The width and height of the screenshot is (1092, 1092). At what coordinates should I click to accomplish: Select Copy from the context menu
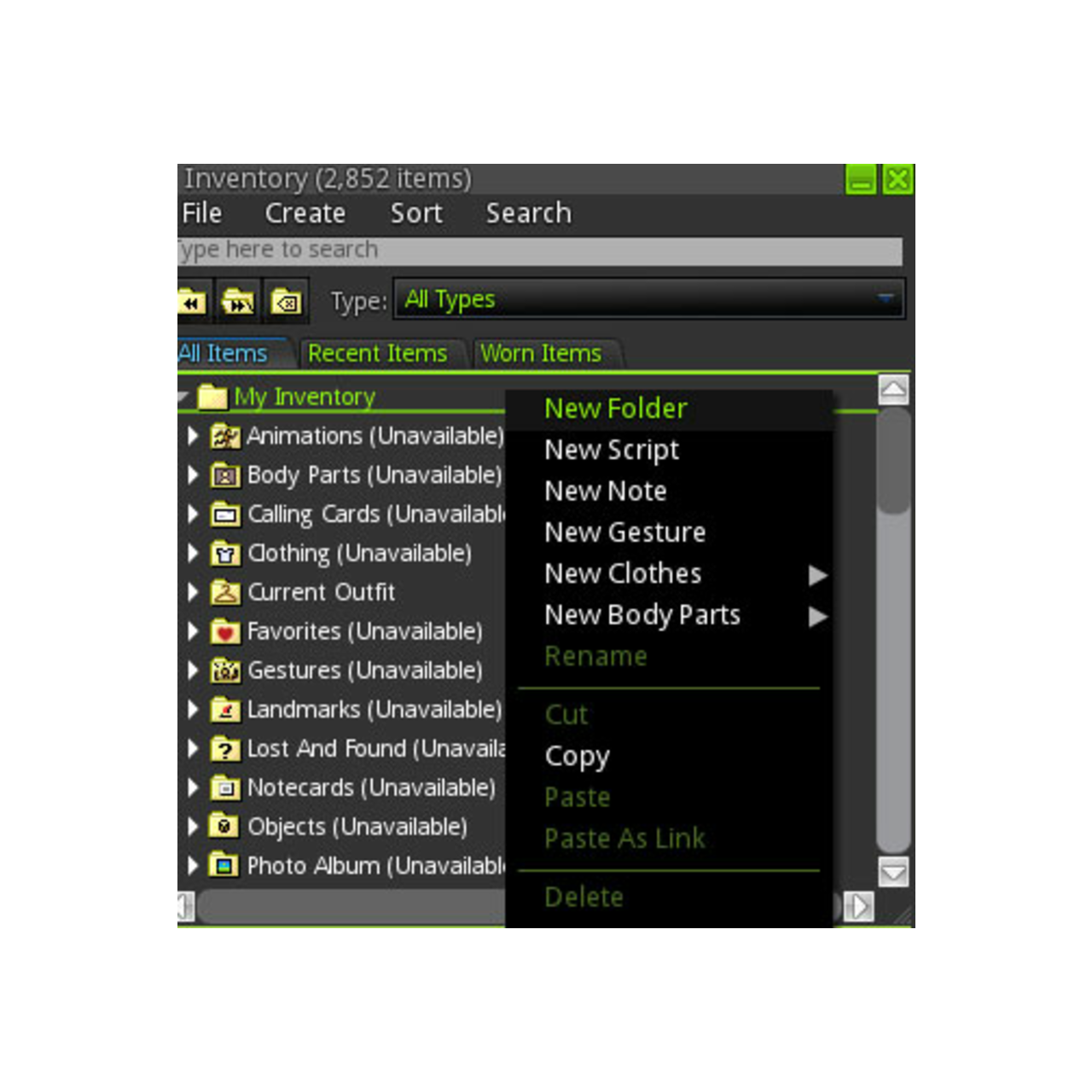point(577,756)
